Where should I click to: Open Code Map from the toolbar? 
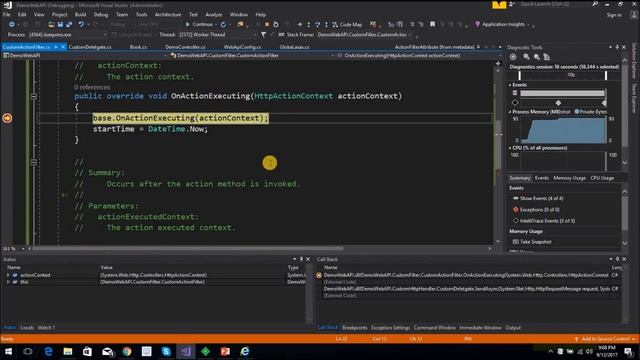(x=347, y=24)
